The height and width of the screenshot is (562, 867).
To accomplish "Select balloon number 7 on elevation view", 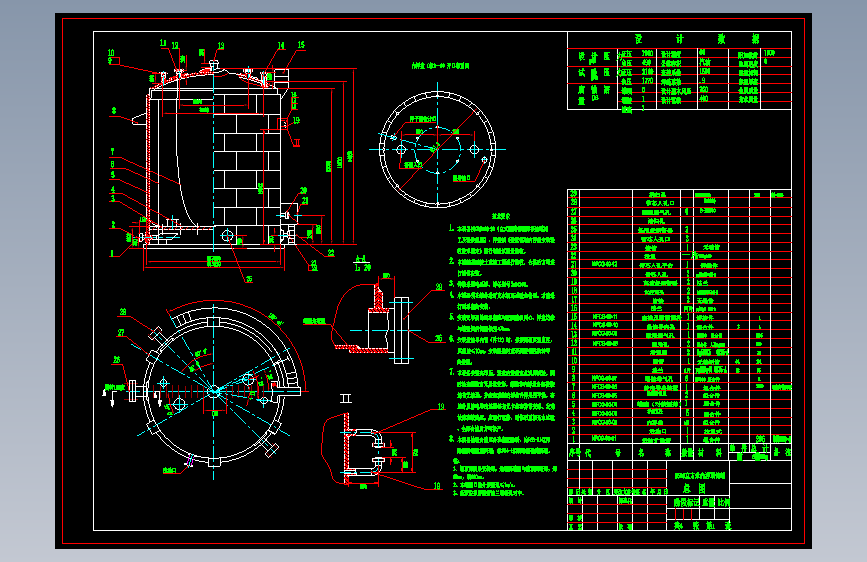I will [x=113, y=151].
